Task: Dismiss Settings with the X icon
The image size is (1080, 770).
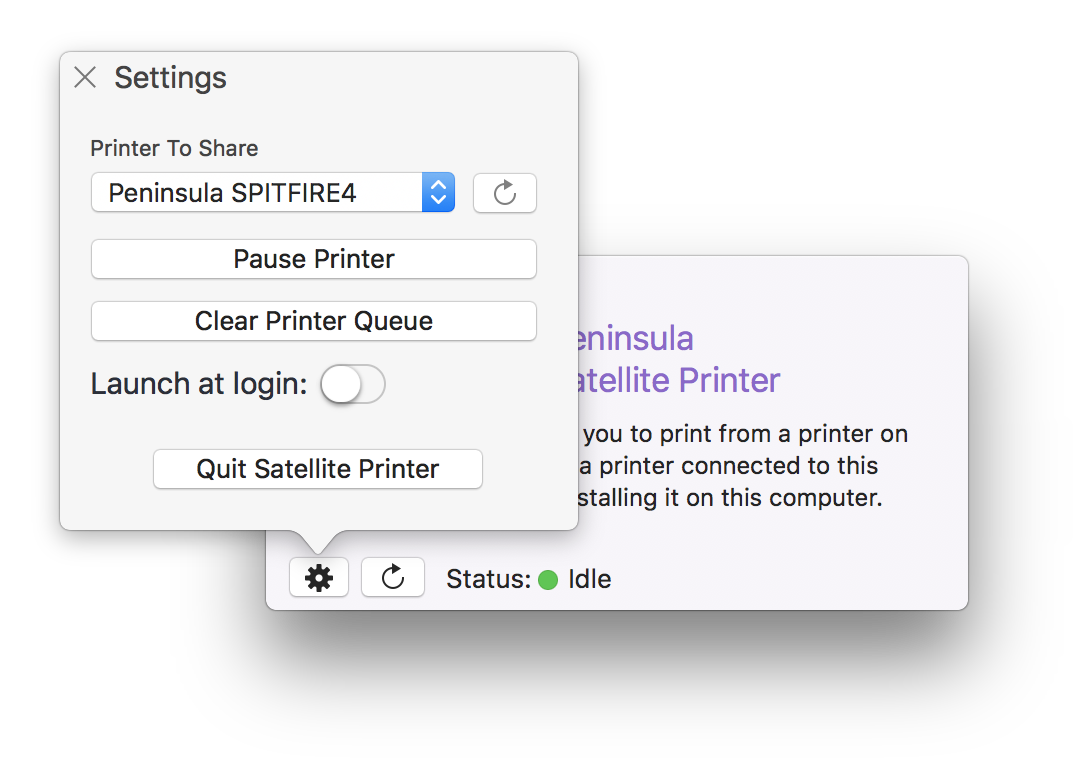Action: 85,77
